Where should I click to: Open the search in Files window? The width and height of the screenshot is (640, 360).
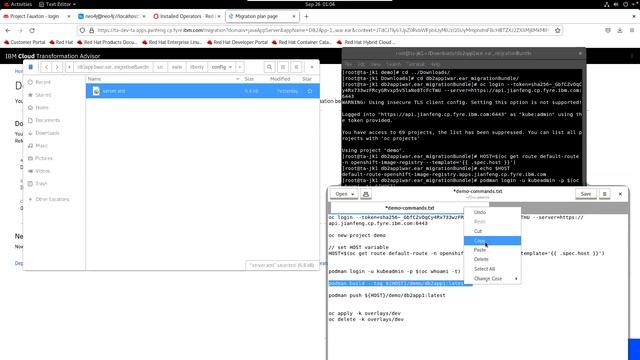coord(269,67)
